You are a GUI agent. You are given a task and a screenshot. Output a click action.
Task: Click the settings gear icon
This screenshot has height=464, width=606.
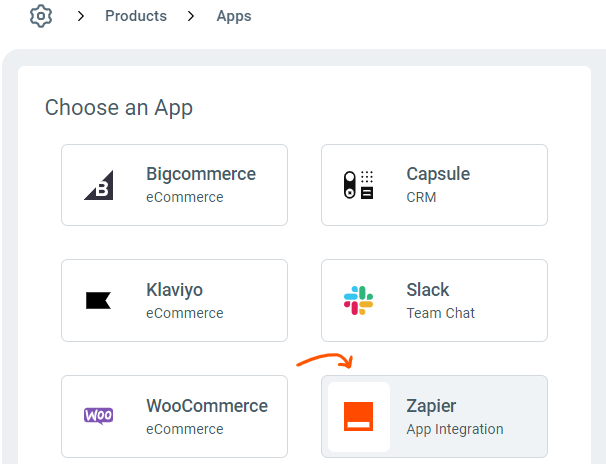pyautogui.click(x=41, y=16)
